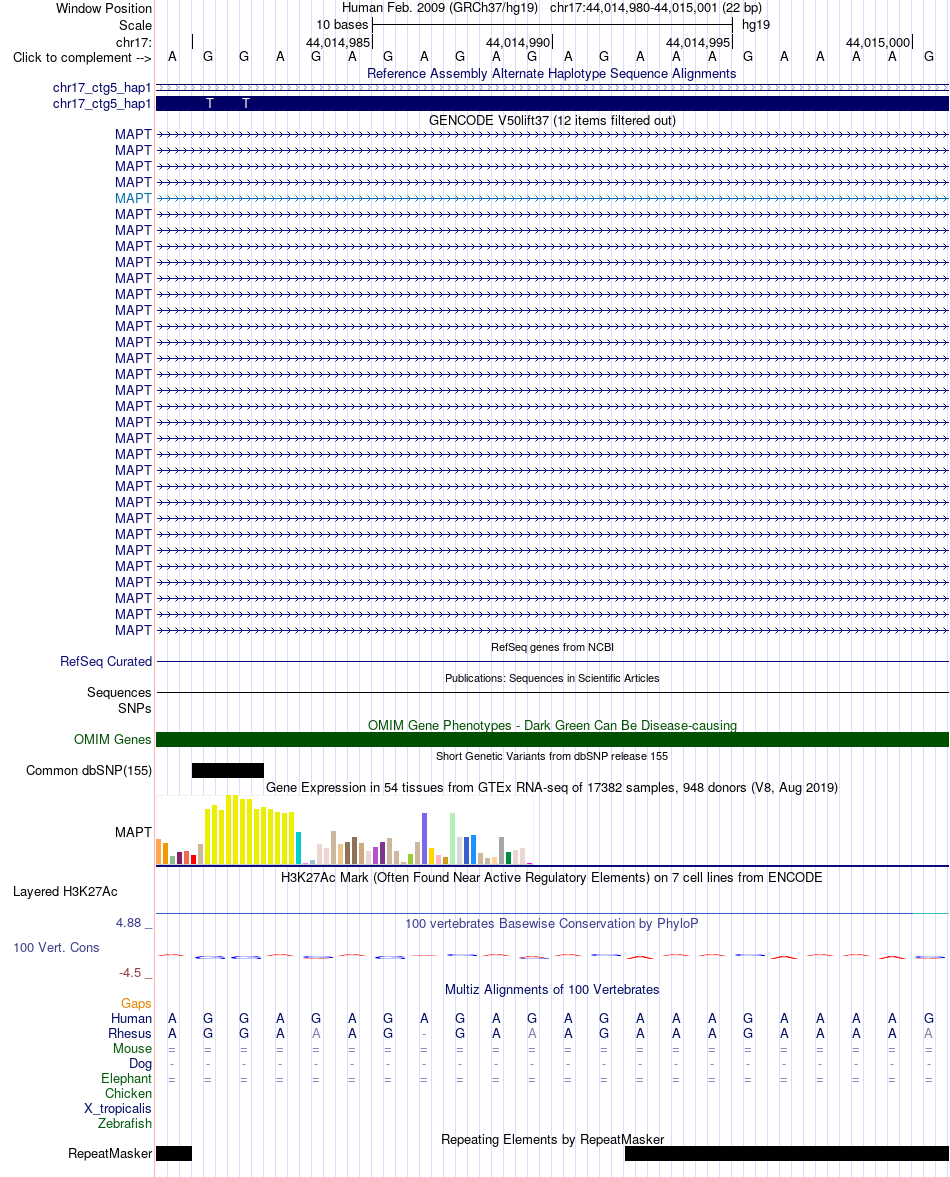Select the long right-hand RepeatMasker block

coord(786,1154)
